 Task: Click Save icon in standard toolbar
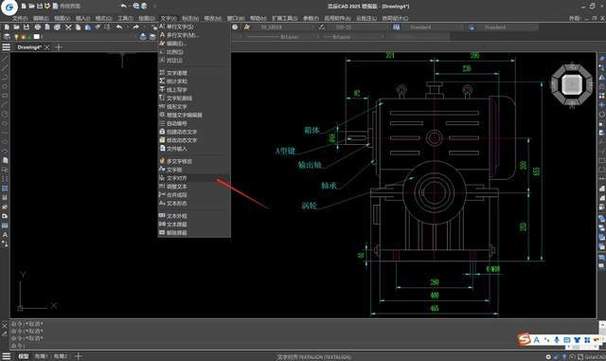click(x=26, y=27)
